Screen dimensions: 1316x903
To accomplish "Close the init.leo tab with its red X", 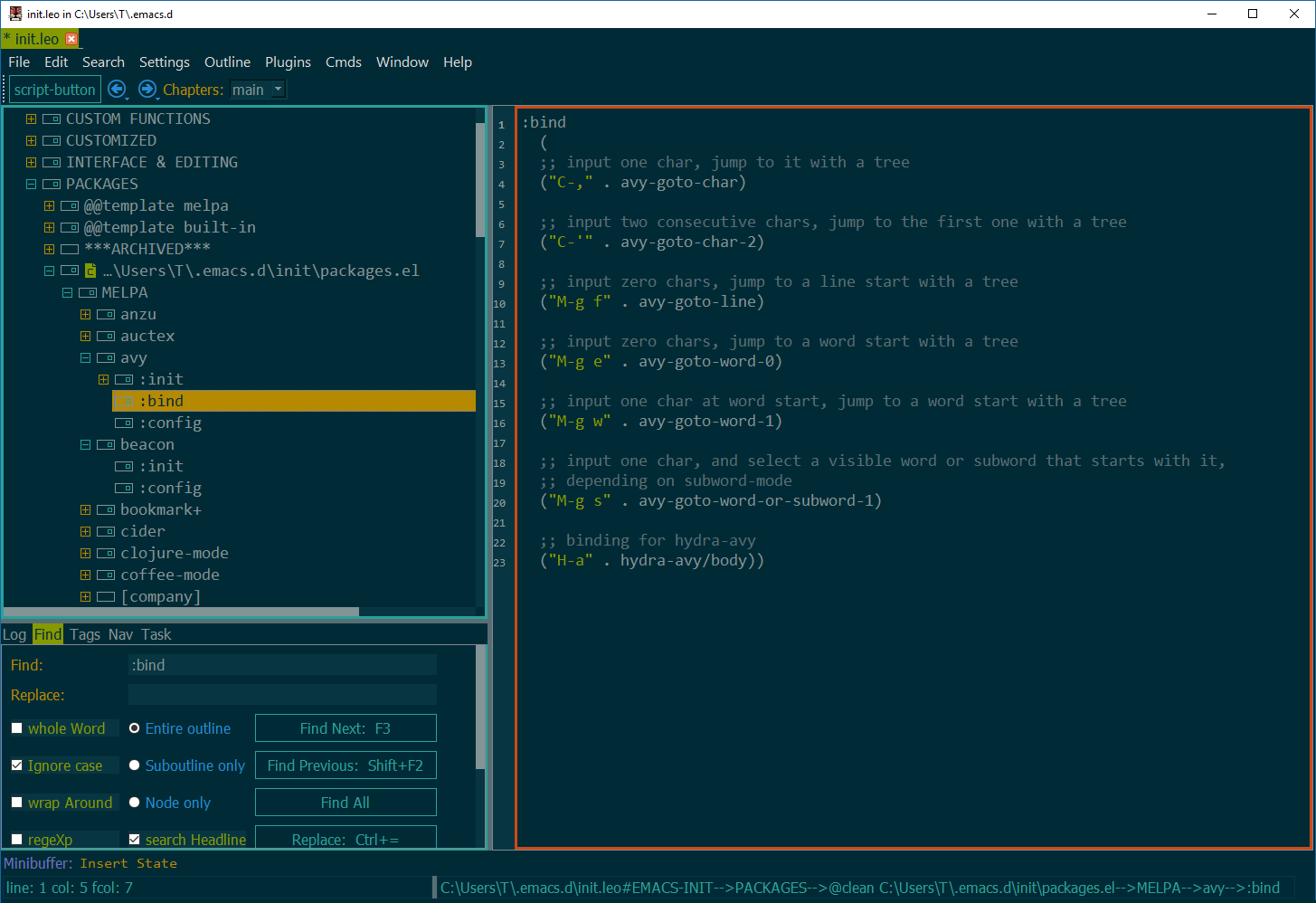I will click(71, 39).
